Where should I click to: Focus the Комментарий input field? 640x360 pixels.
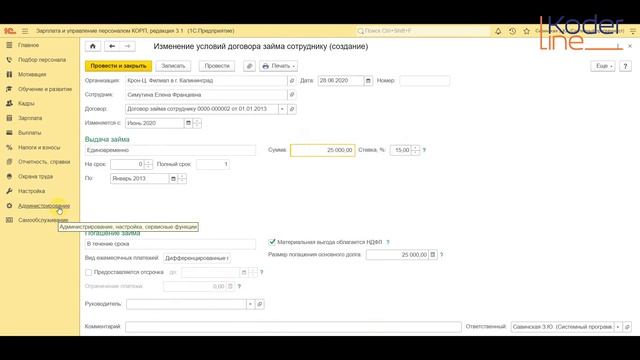pos(293,327)
